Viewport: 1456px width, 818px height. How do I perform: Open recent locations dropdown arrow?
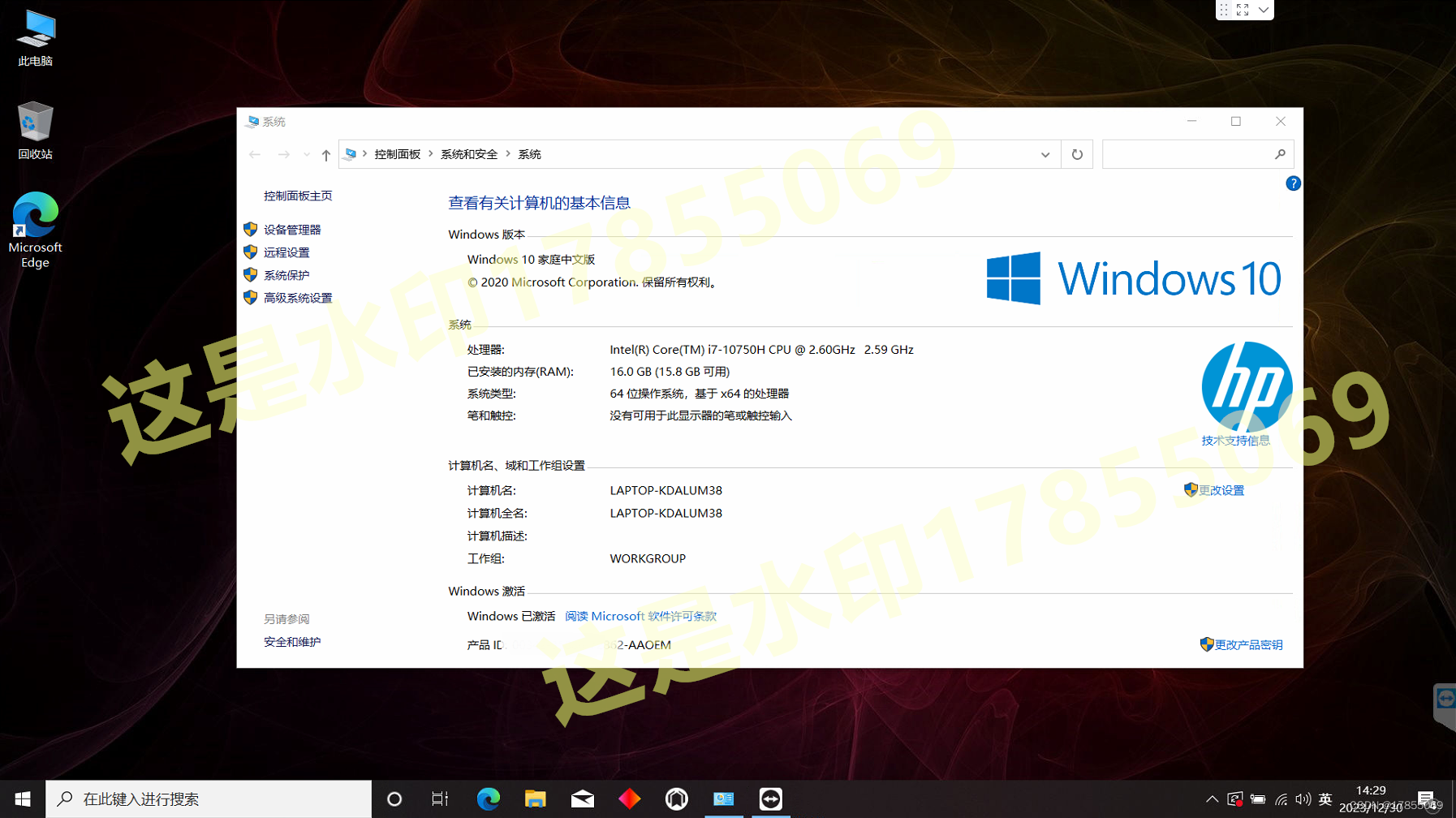coord(306,154)
